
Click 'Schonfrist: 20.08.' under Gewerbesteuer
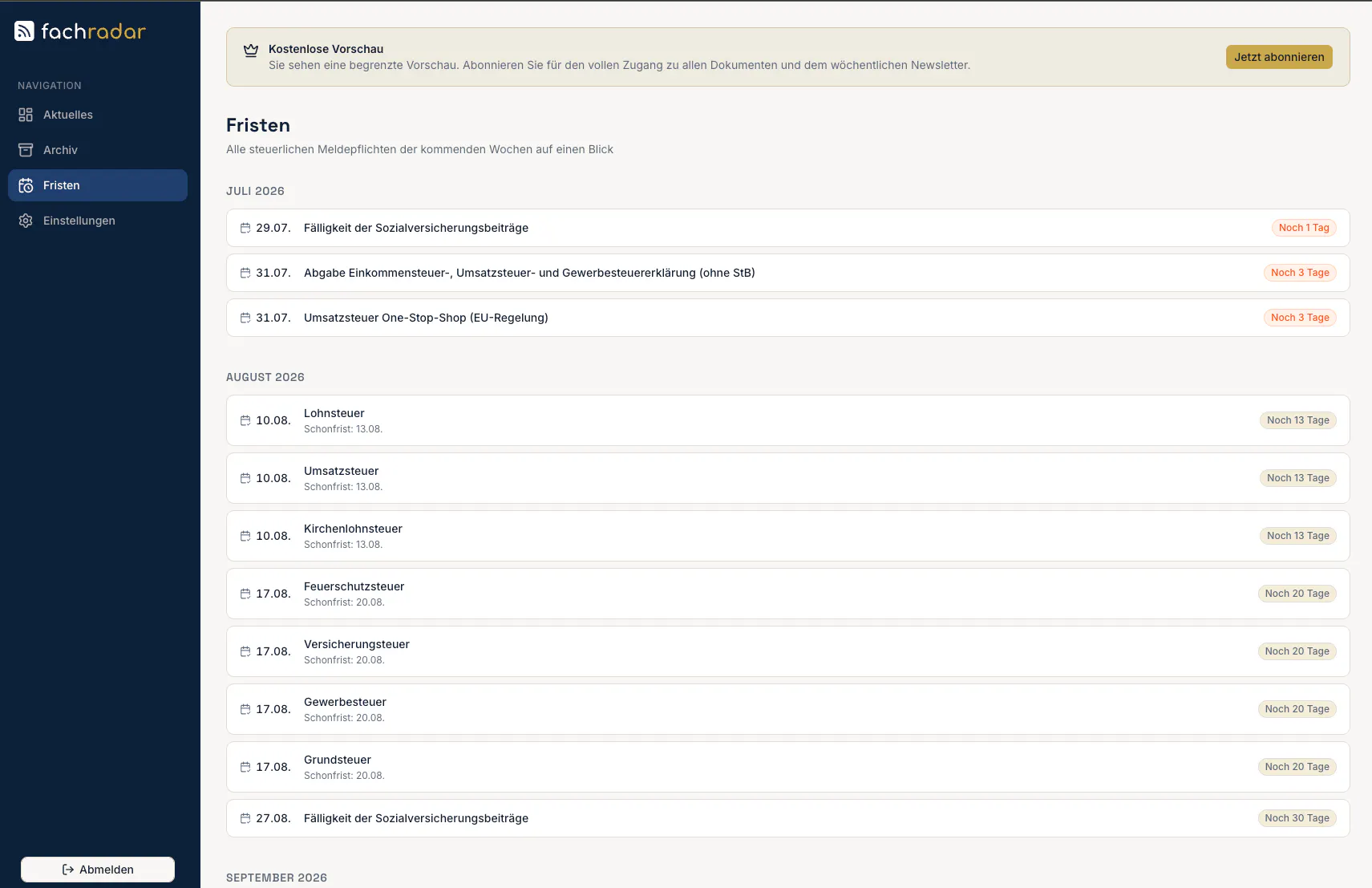pos(344,718)
